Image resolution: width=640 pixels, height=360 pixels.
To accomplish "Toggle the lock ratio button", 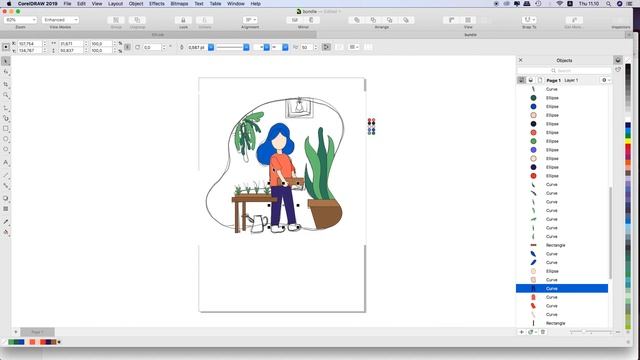I will [x=127, y=47].
